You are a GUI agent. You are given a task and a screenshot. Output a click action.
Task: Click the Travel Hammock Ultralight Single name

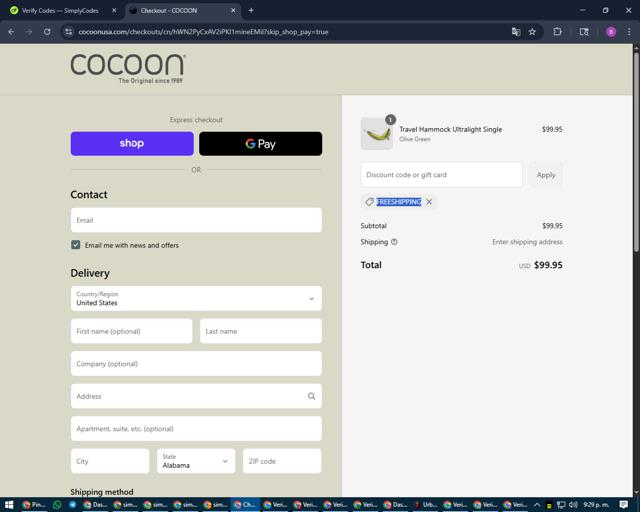click(451, 129)
